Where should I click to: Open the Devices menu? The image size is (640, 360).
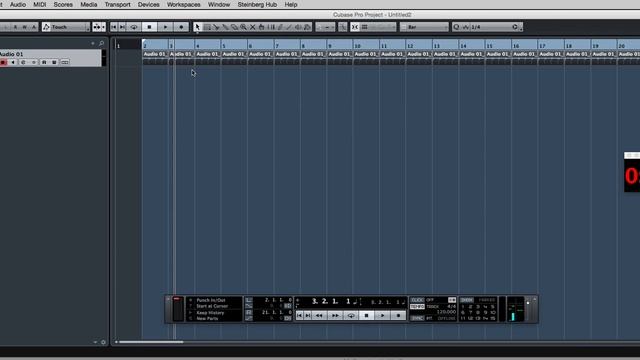tap(149, 4)
